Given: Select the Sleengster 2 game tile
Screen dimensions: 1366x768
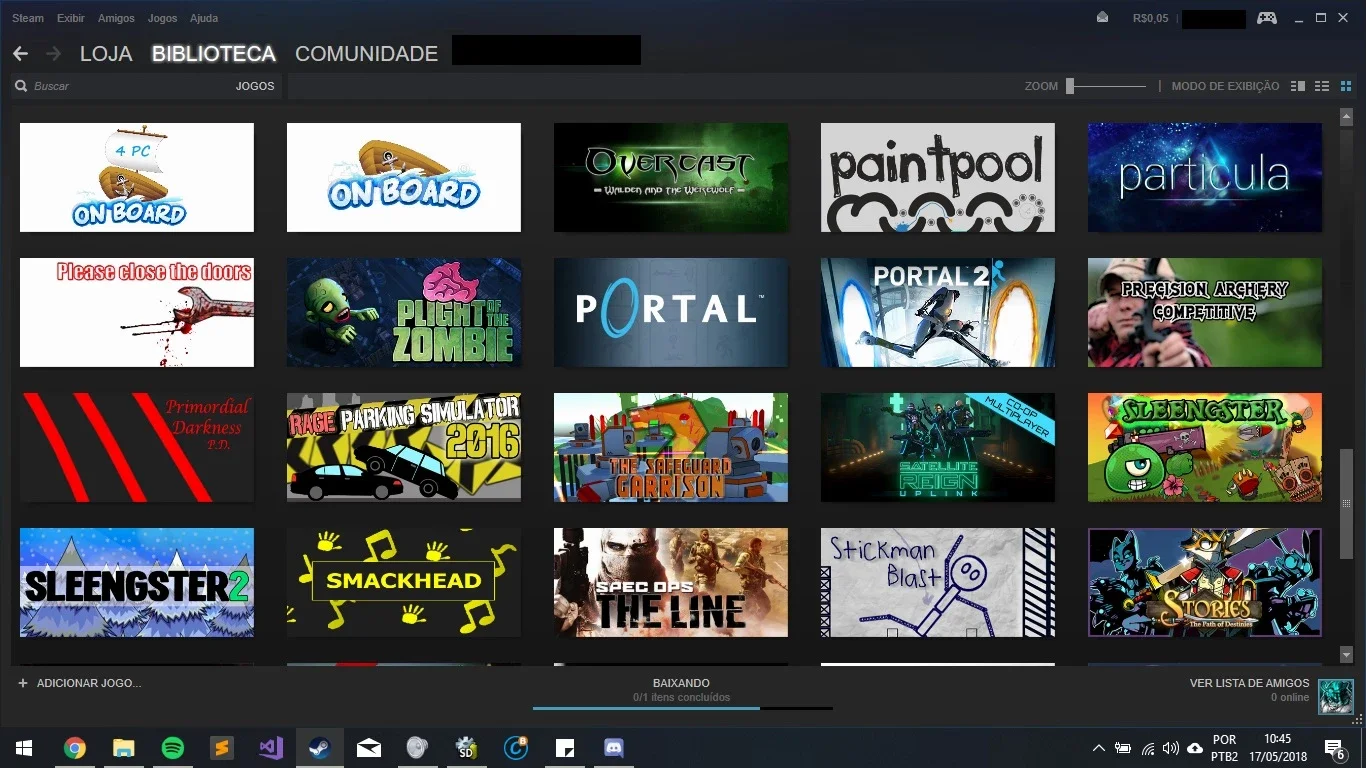Looking at the screenshot, I should click(x=137, y=582).
